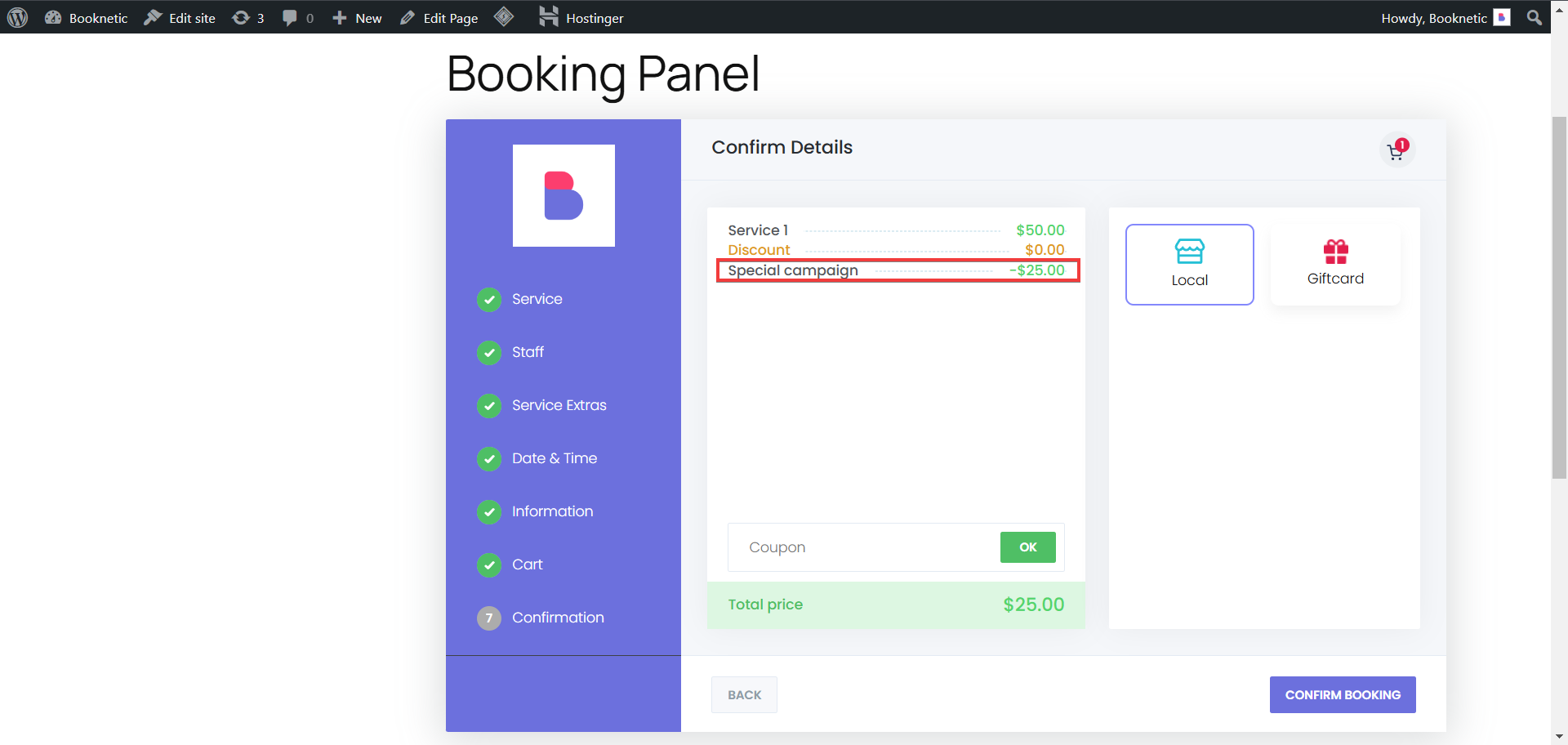Apply coupon with the OK button
The height and width of the screenshot is (745, 1568).
1027,547
